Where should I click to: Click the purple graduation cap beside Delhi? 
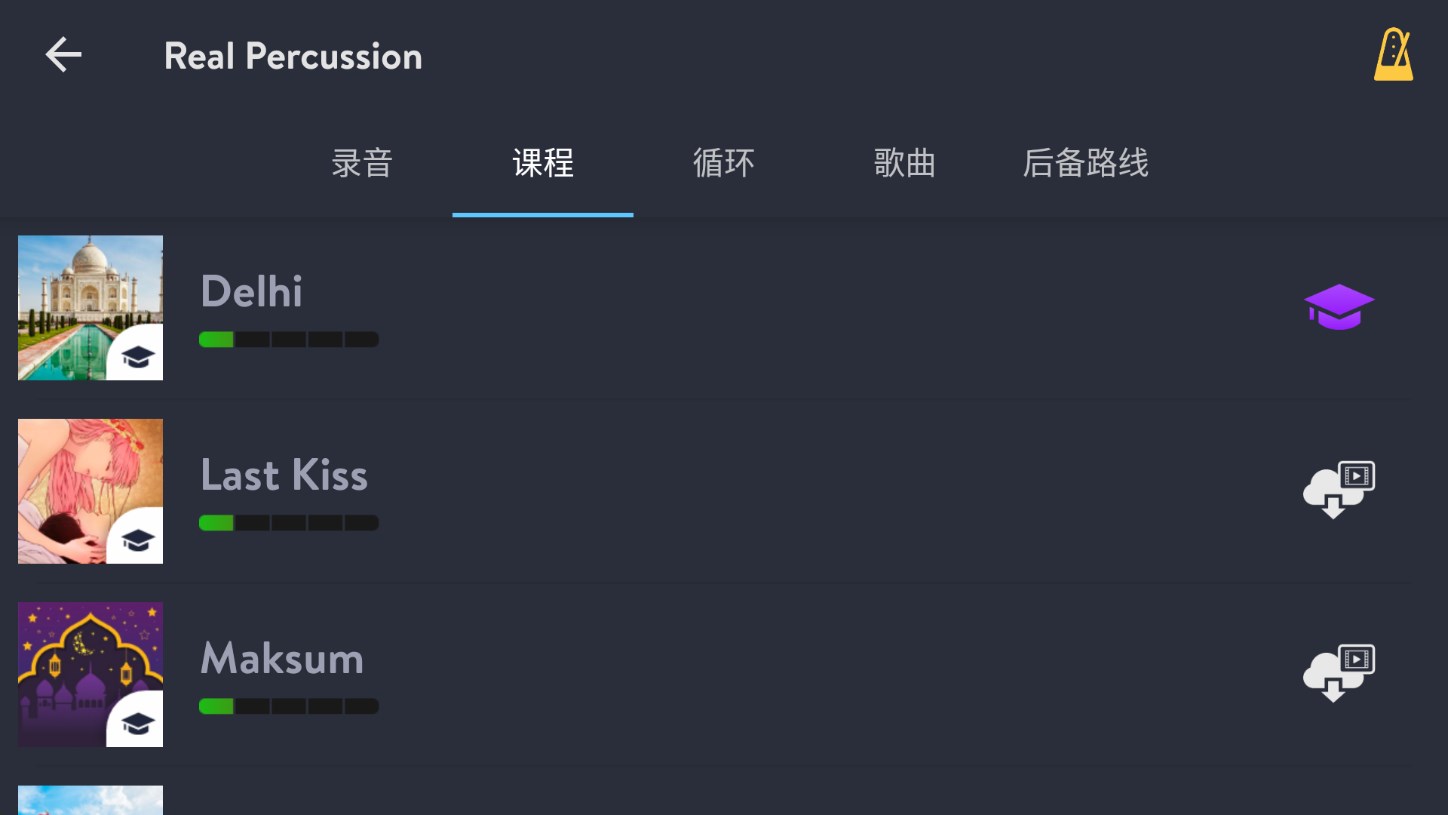(1339, 307)
